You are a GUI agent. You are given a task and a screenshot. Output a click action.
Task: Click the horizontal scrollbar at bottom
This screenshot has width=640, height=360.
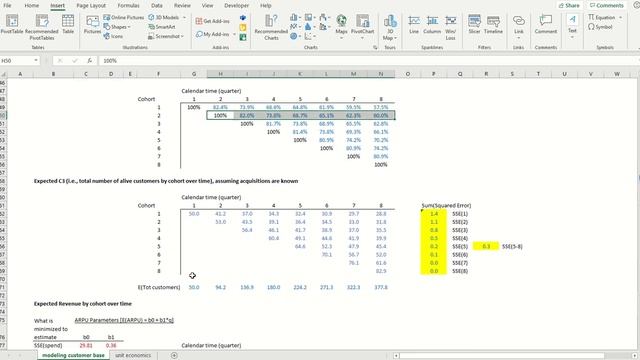point(502,356)
